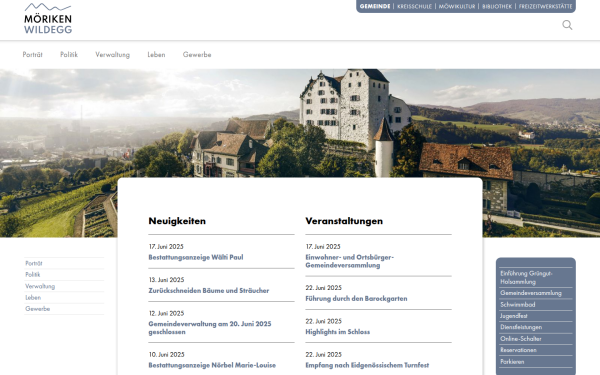Open the MÖWIKULTUR top tab
The image size is (600, 375).
[x=457, y=7]
